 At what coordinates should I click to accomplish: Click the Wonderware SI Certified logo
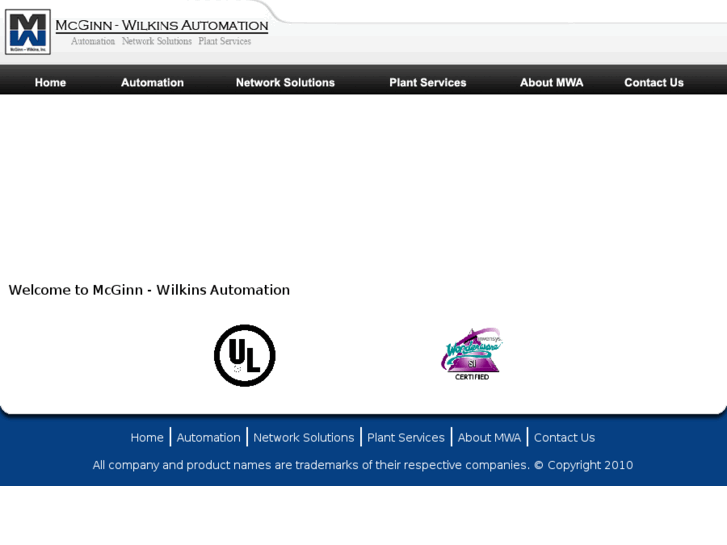[x=472, y=354]
